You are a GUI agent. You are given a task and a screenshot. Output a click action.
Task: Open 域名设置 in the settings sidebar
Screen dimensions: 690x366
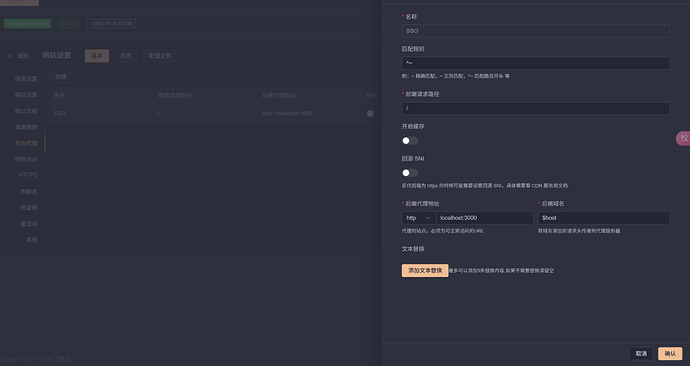26,79
